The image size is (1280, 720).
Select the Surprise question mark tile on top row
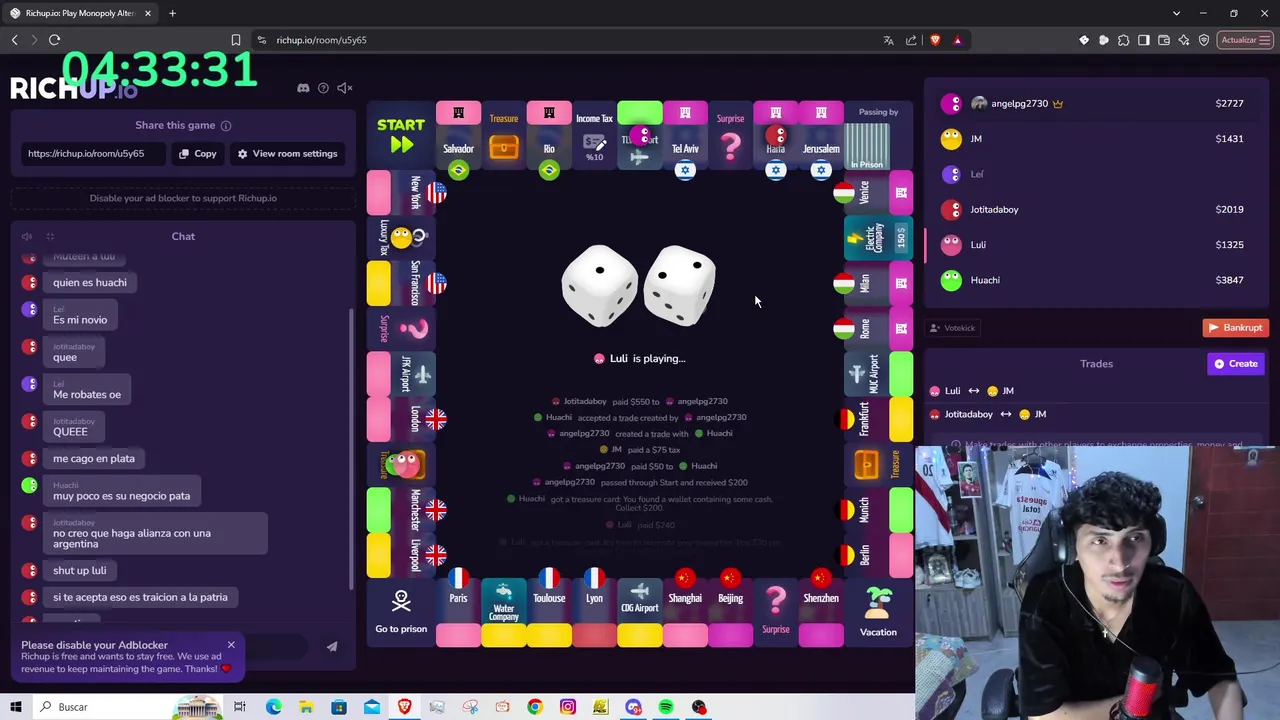(731, 140)
